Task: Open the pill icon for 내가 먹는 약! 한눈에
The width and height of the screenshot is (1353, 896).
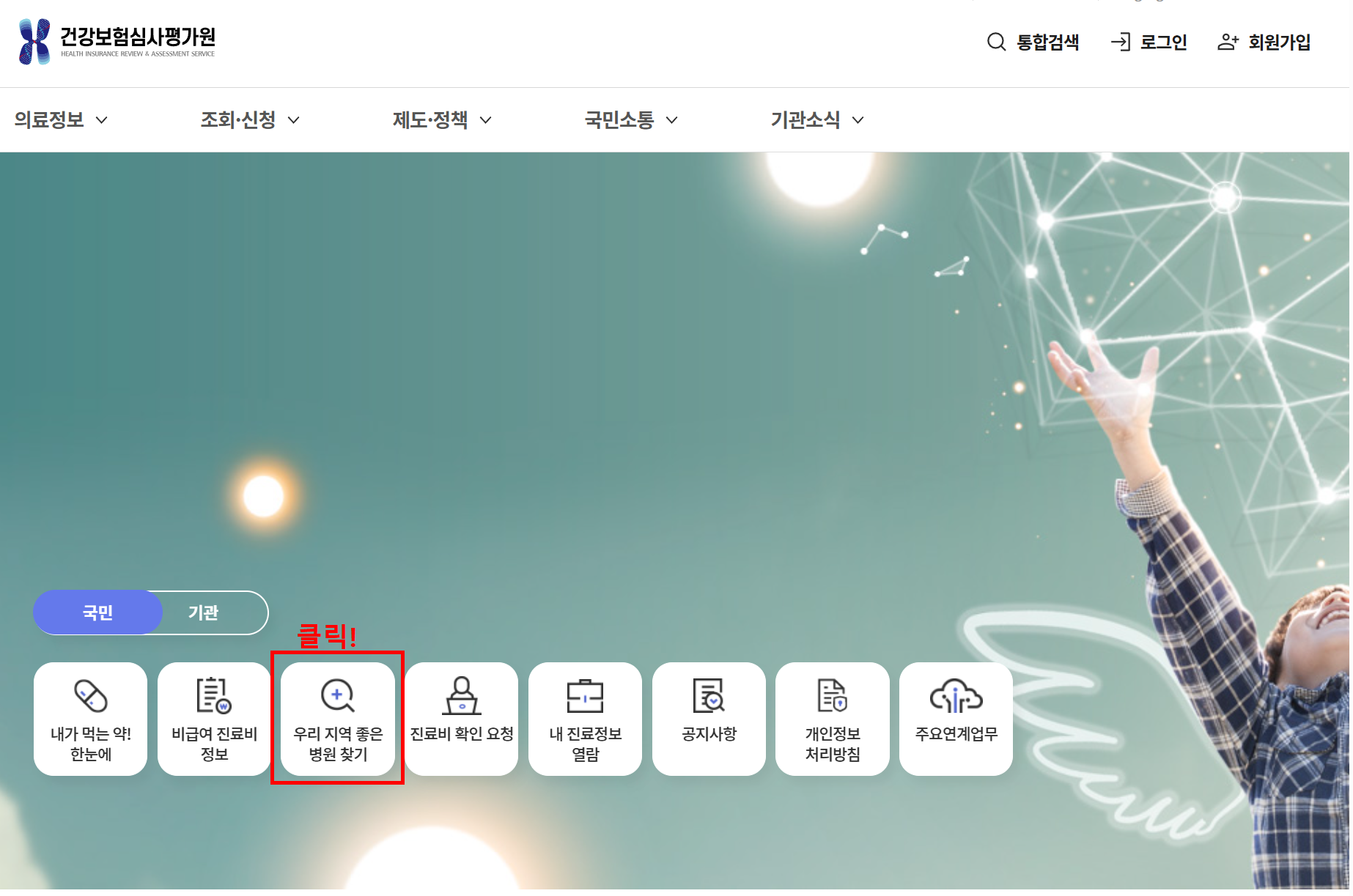Action: (91, 695)
